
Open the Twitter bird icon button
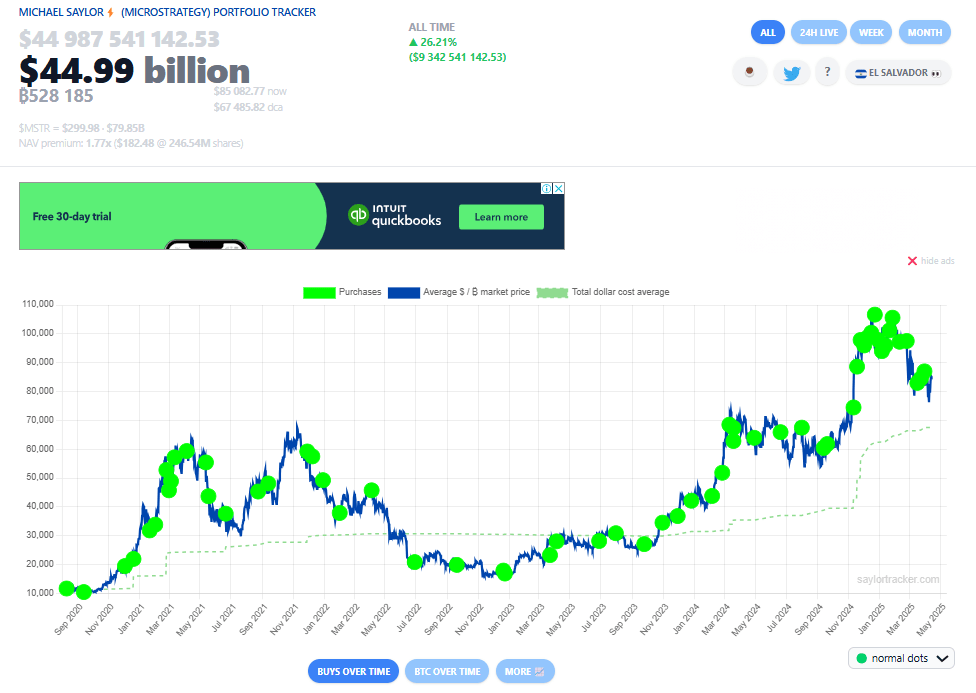click(x=791, y=73)
